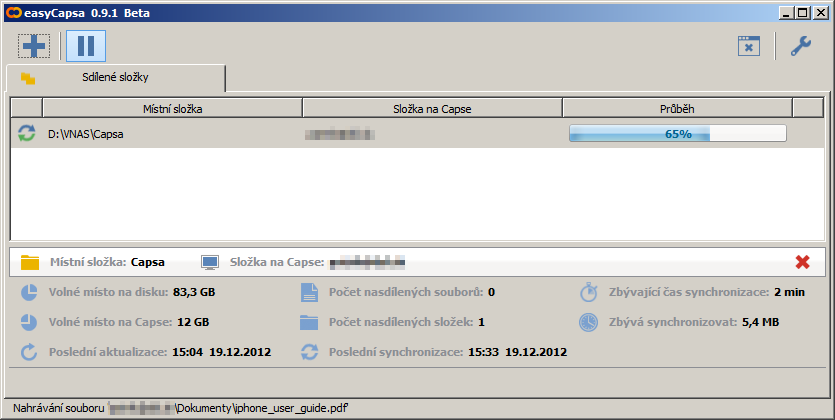Click the shared files document icon
Screen dimensions: 835x420
pyautogui.click(x=309, y=293)
